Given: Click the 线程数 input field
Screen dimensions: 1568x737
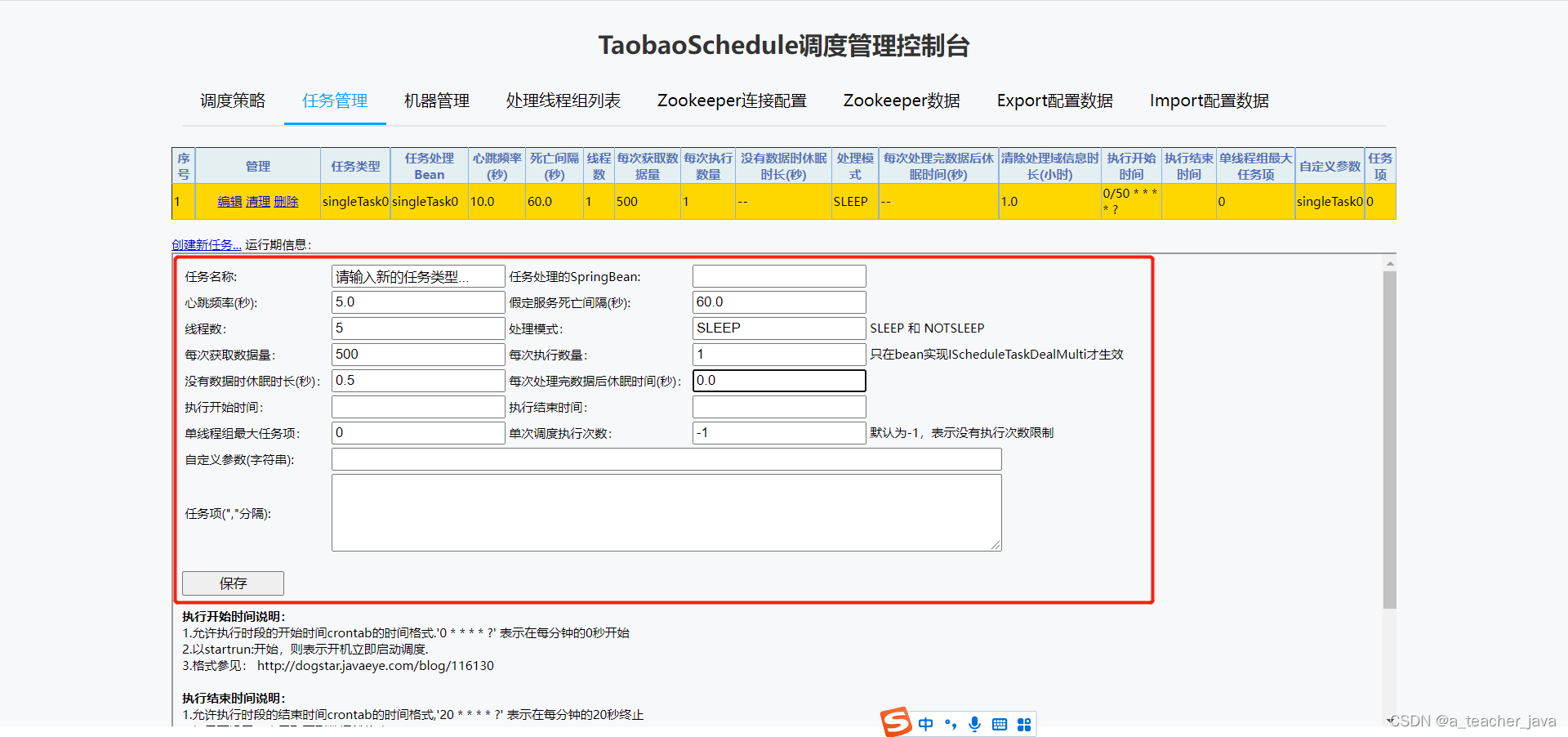Looking at the screenshot, I should pyautogui.click(x=418, y=328).
